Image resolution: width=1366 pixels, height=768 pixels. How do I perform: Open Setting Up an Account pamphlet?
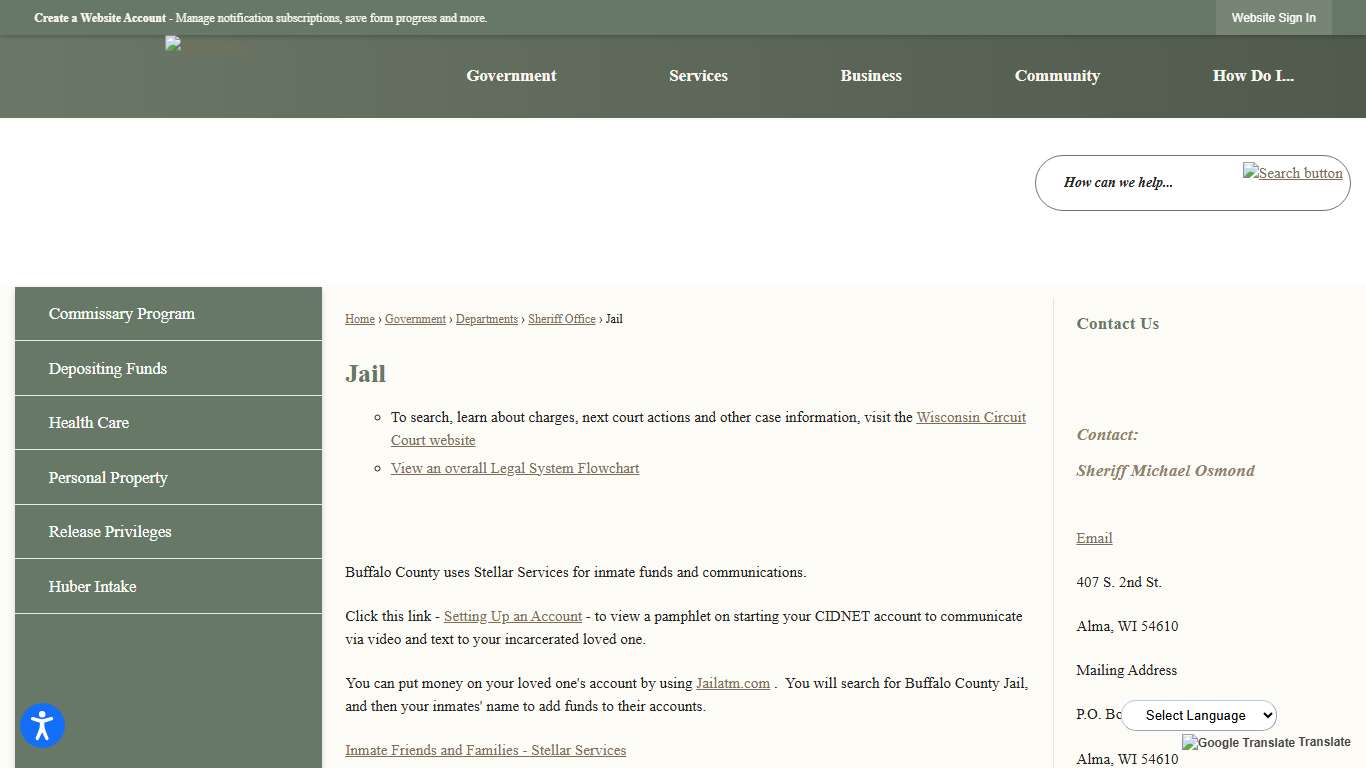pyautogui.click(x=513, y=616)
